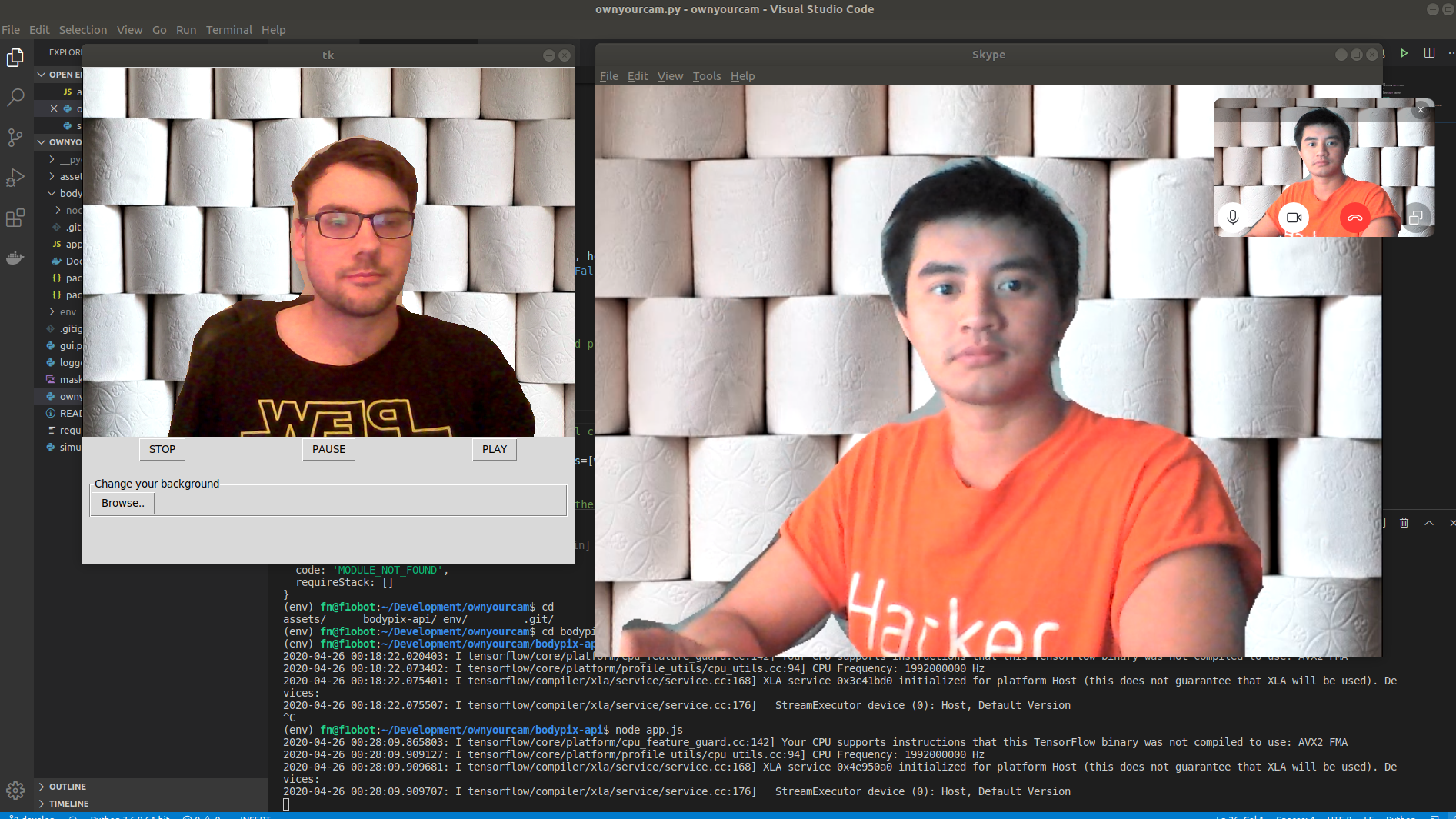Image resolution: width=1456 pixels, height=819 pixels.
Task: Open the Source Control view
Action: pyautogui.click(x=15, y=138)
